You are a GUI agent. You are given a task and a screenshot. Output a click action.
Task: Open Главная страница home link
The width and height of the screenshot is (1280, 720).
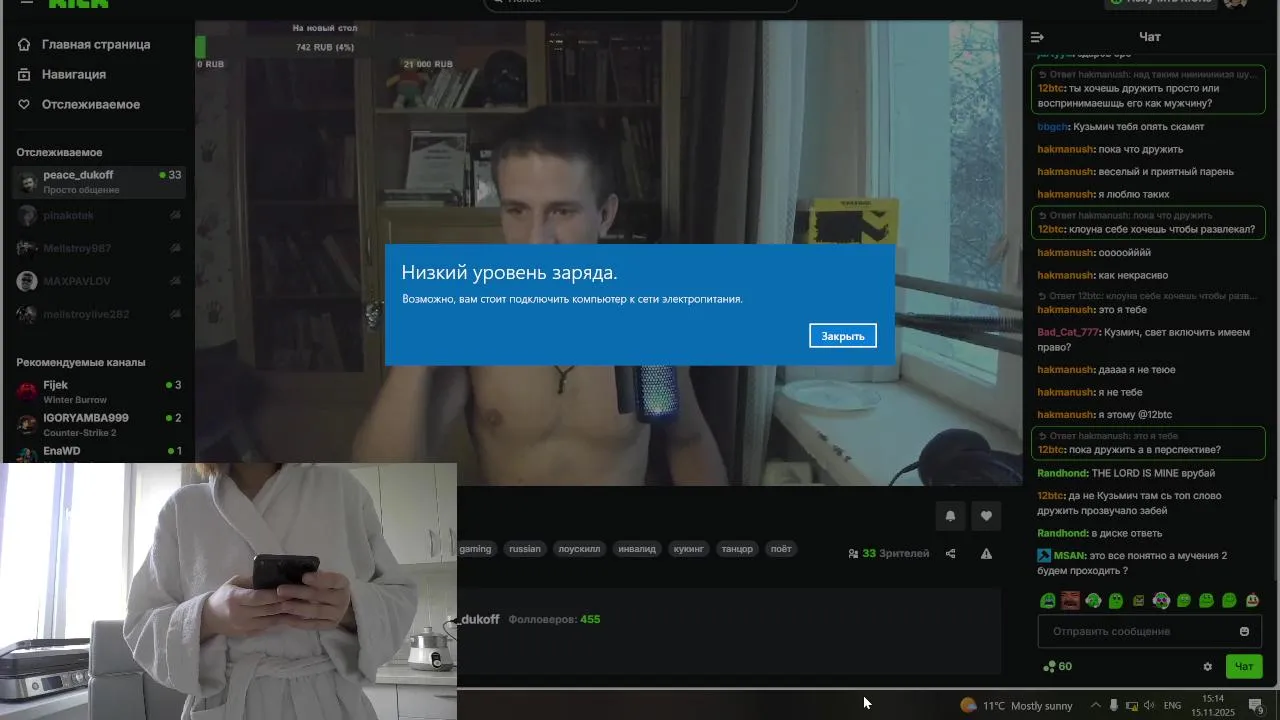(x=96, y=44)
